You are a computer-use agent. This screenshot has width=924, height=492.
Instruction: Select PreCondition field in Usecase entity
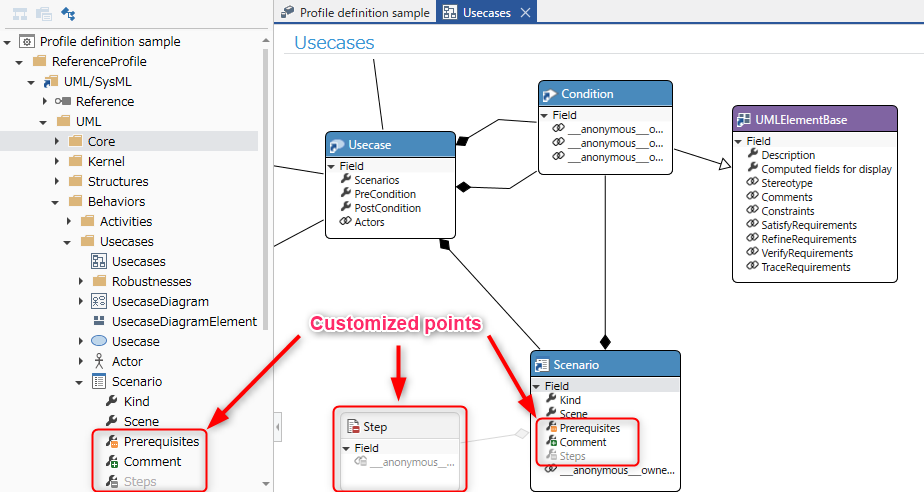pos(385,194)
